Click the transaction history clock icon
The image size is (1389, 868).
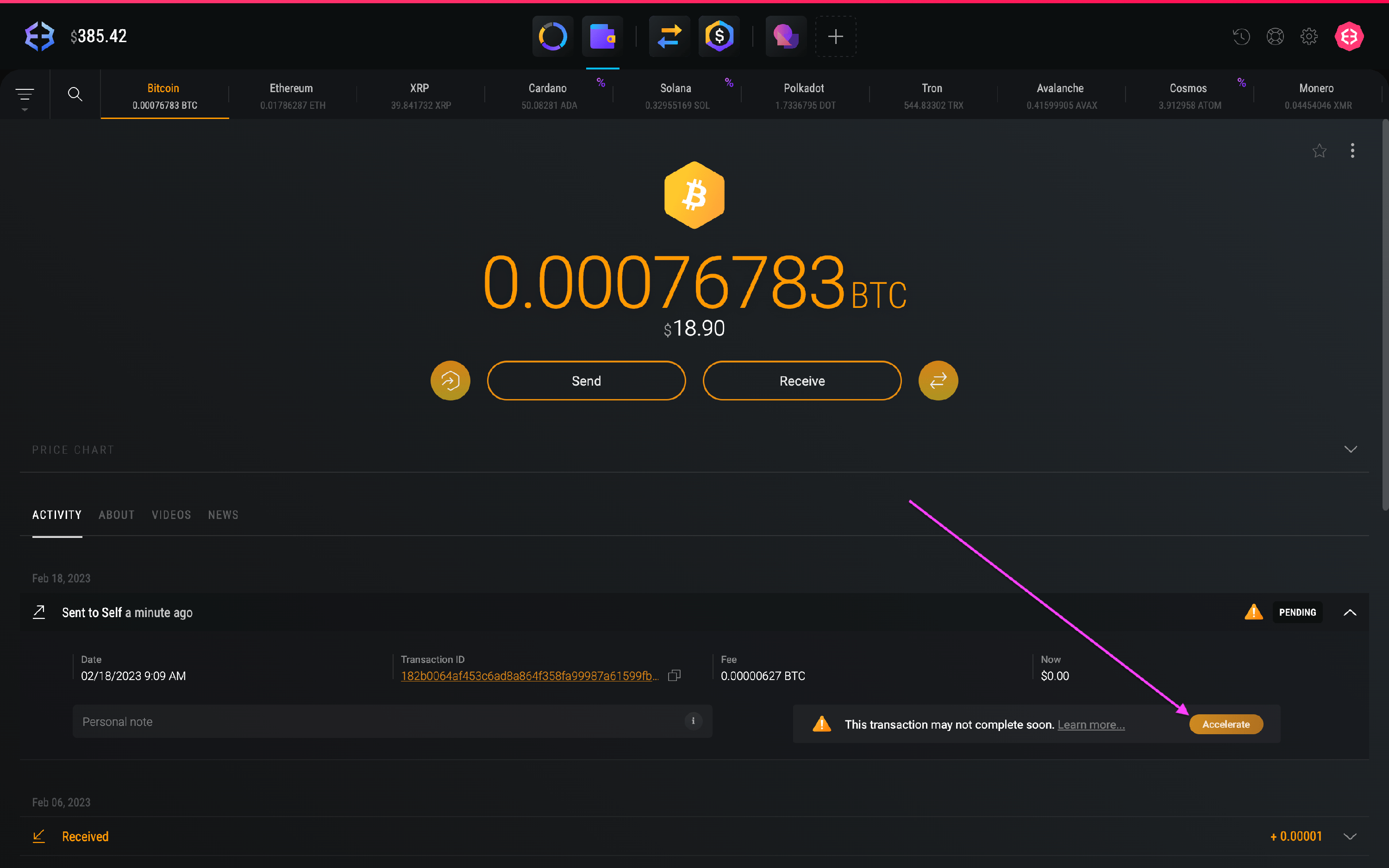pos(1241,37)
